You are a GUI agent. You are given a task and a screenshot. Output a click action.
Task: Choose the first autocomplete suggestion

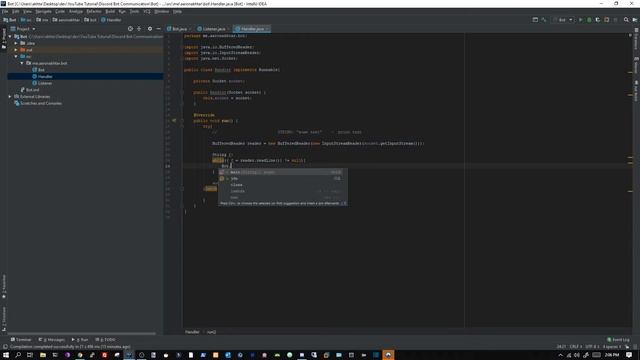[283, 172]
